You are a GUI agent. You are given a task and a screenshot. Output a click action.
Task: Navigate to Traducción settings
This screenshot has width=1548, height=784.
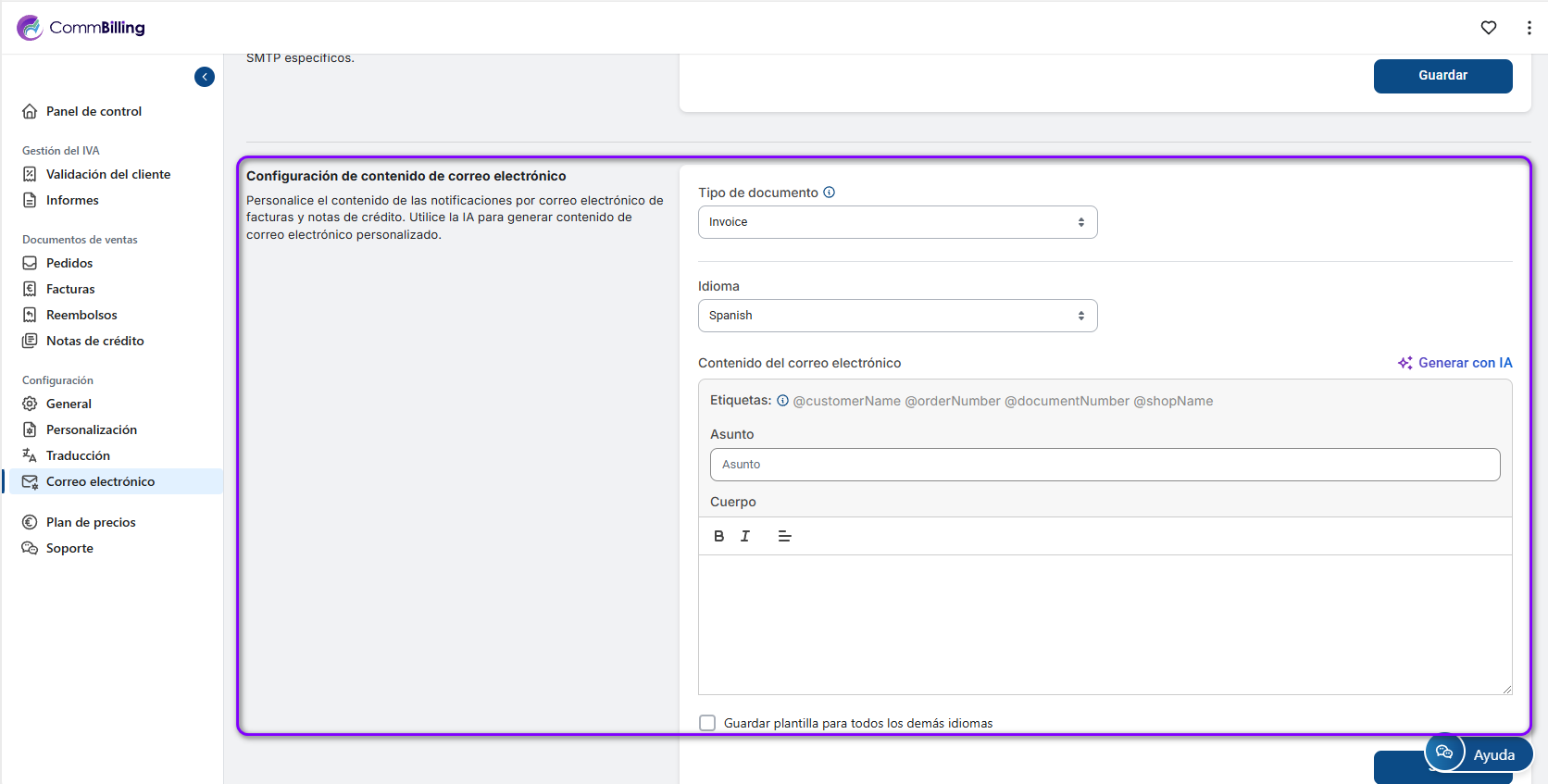click(x=78, y=455)
